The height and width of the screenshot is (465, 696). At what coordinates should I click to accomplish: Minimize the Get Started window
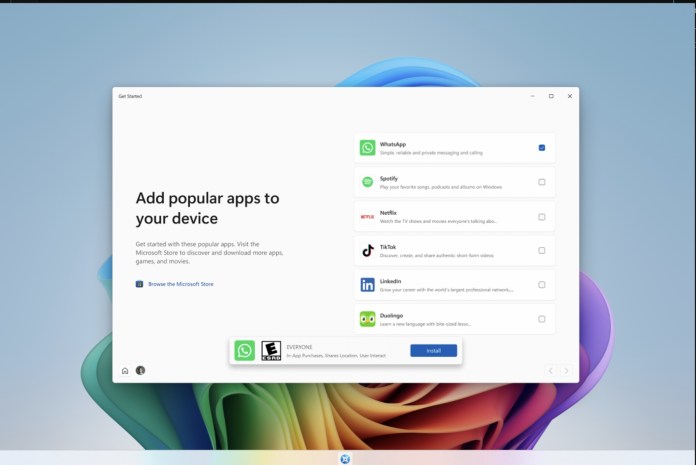tap(532, 96)
